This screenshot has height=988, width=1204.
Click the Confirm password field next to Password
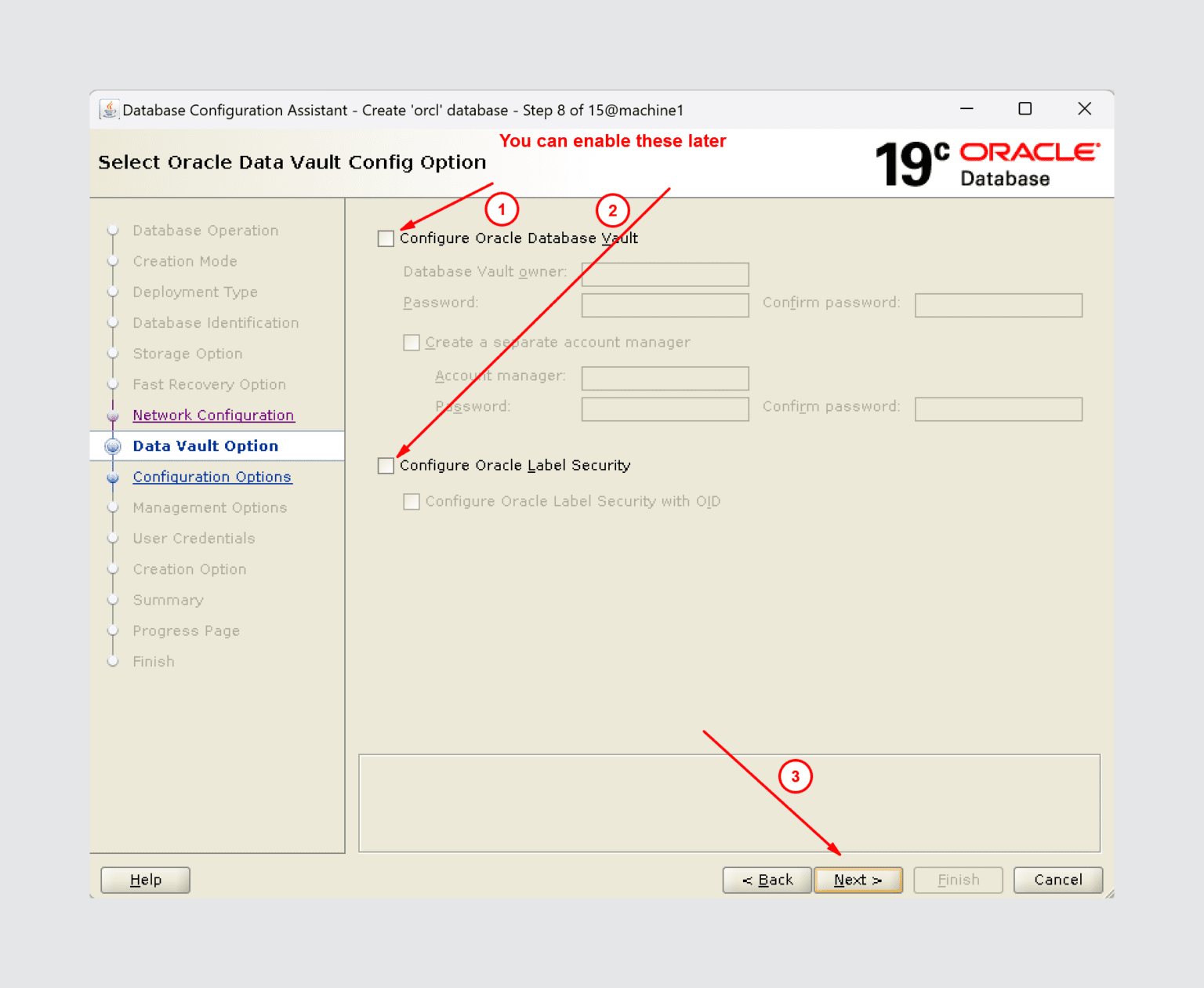coord(998,305)
